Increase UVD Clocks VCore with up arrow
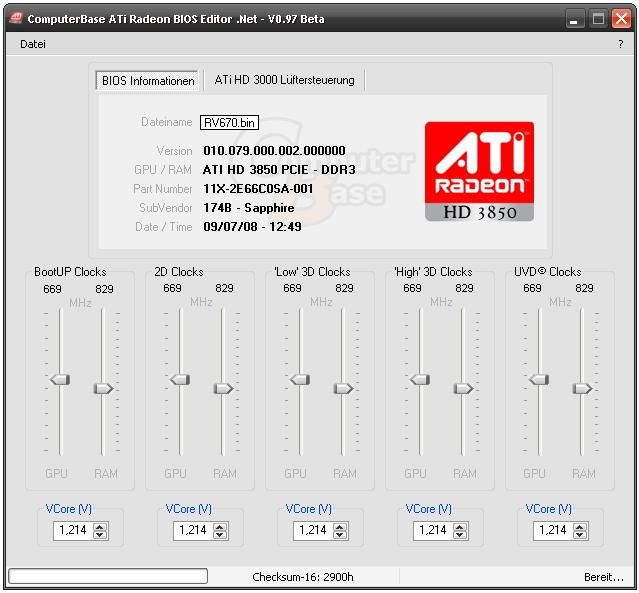 (x=580, y=527)
